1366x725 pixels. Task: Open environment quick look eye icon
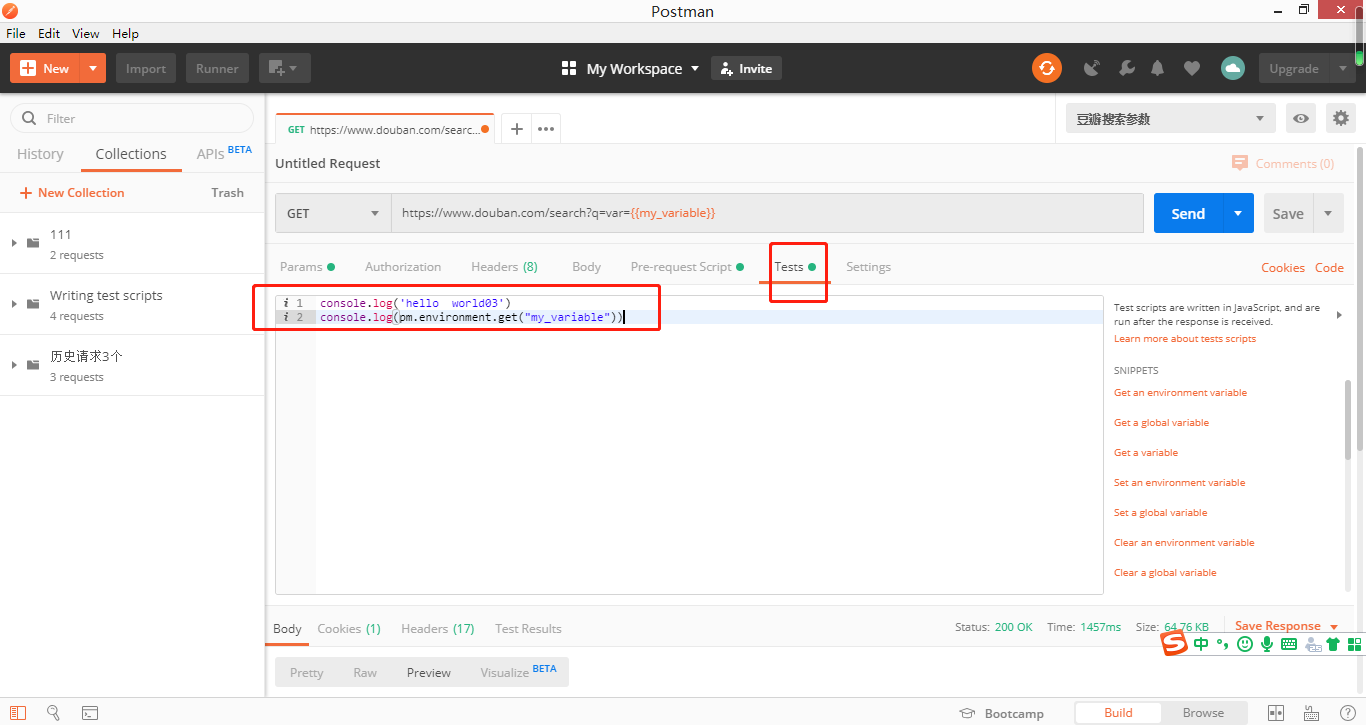click(x=1301, y=118)
